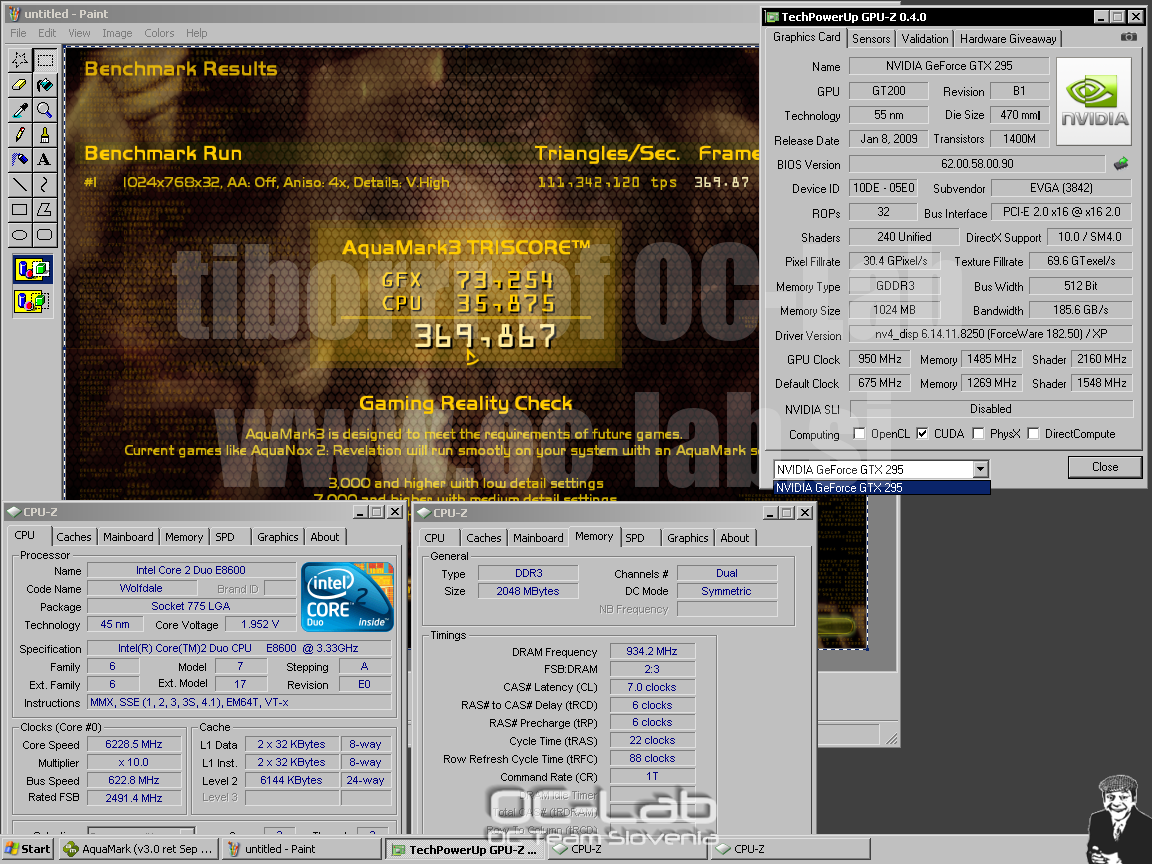
Task: Open the Image menu in Paint
Action: pos(118,33)
